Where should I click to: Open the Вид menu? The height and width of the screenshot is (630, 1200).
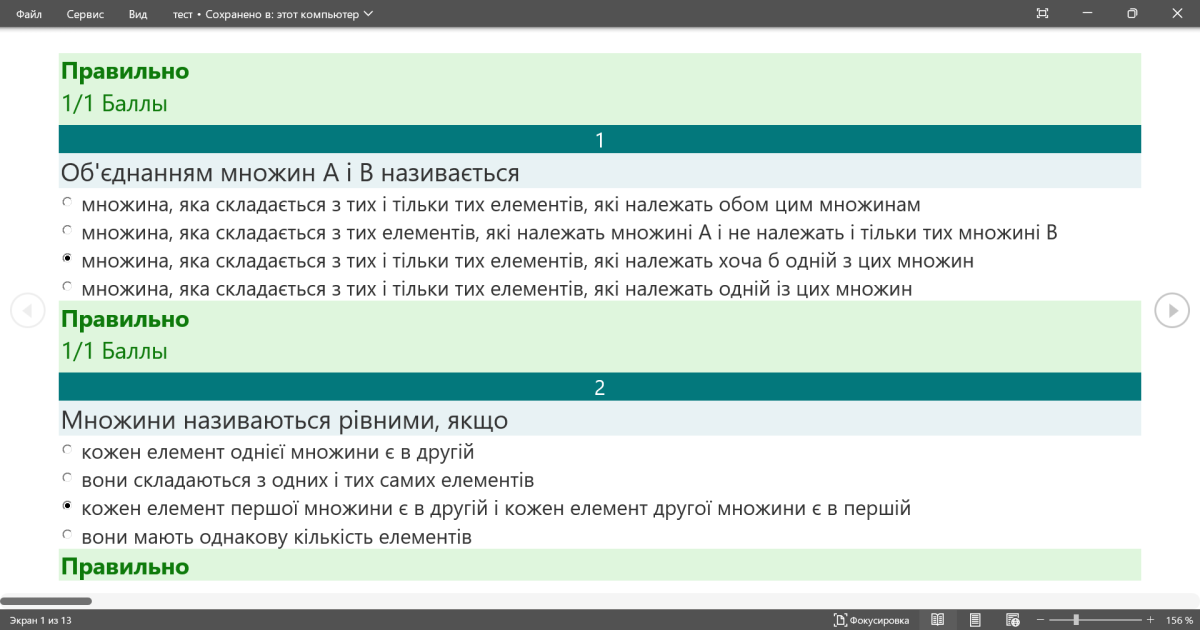pyautogui.click(x=138, y=14)
